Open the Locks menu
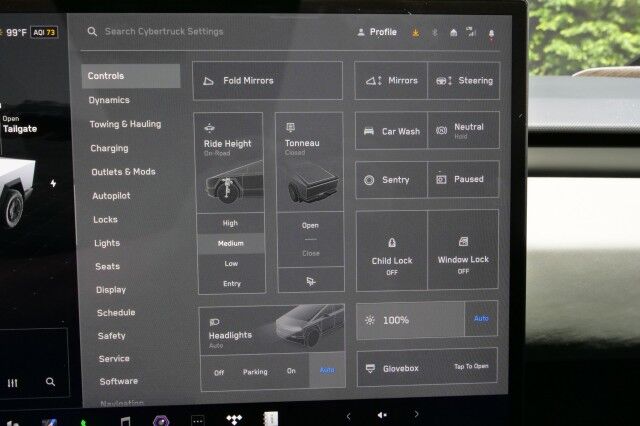This screenshot has width=640, height=426. (105, 220)
